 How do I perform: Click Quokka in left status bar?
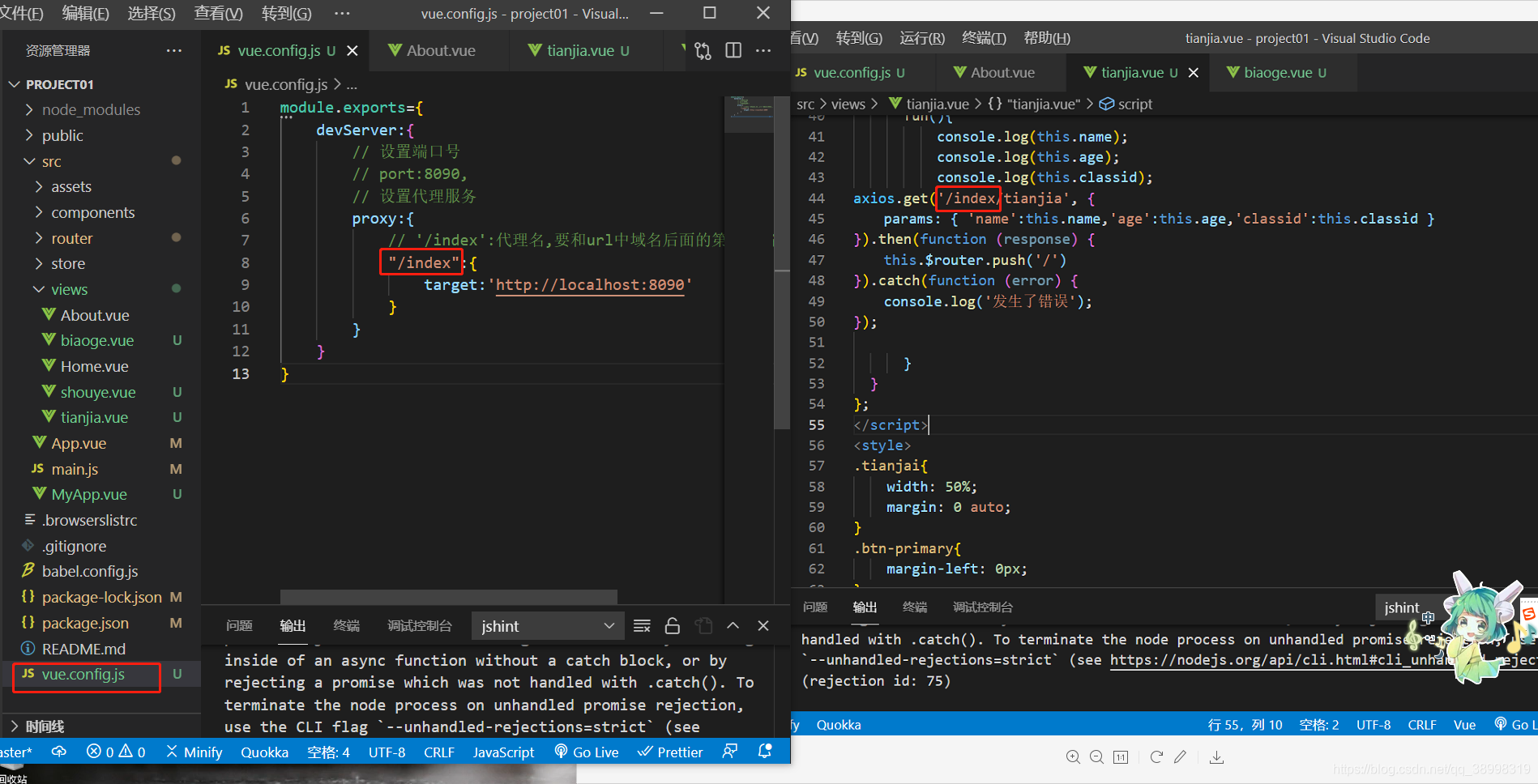(x=264, y=752)
